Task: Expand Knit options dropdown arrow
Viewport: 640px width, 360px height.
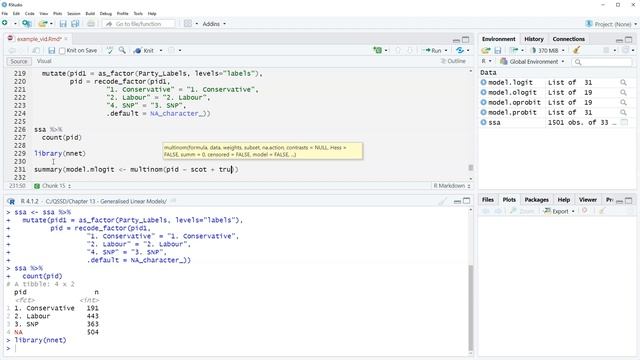Action: coord(161,50)
